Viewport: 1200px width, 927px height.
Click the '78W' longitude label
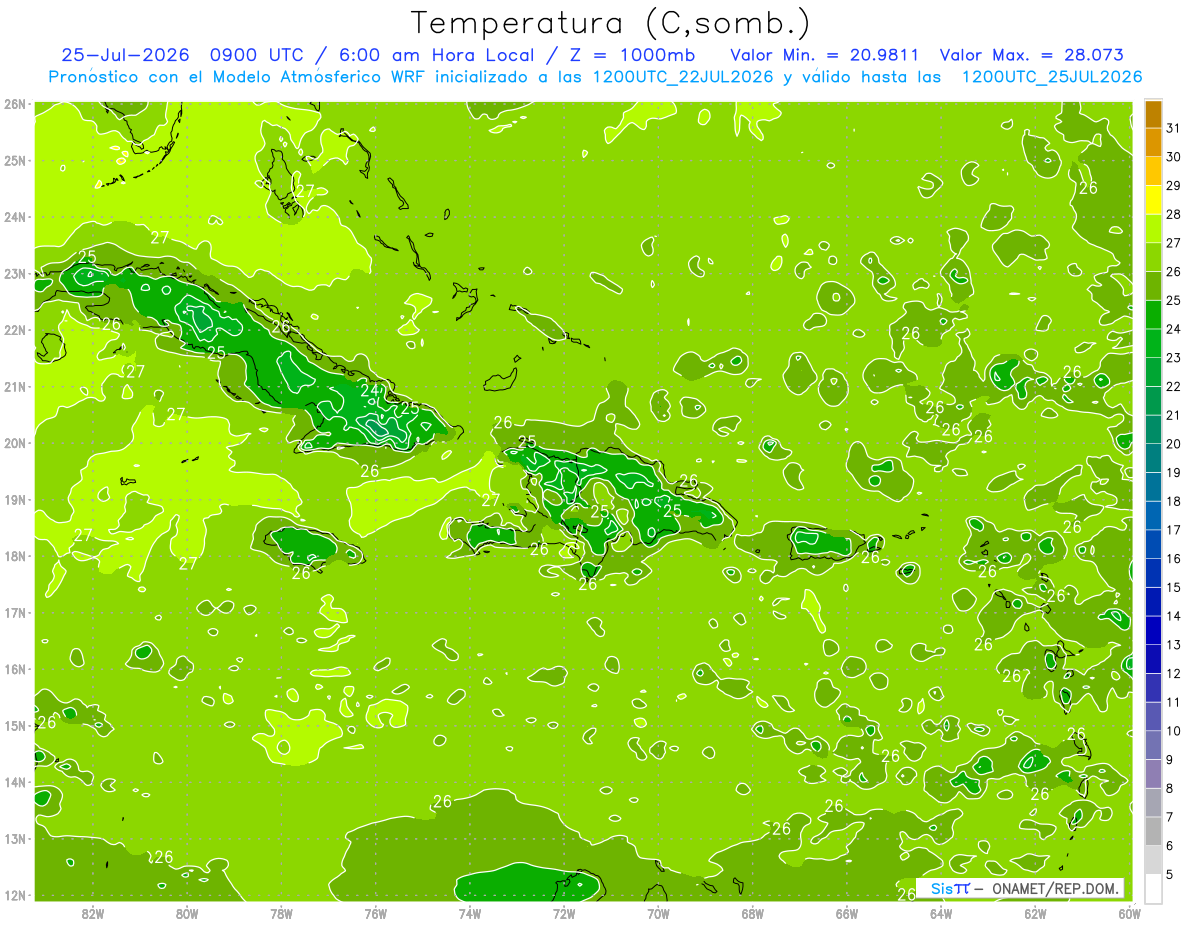(281, 913)
